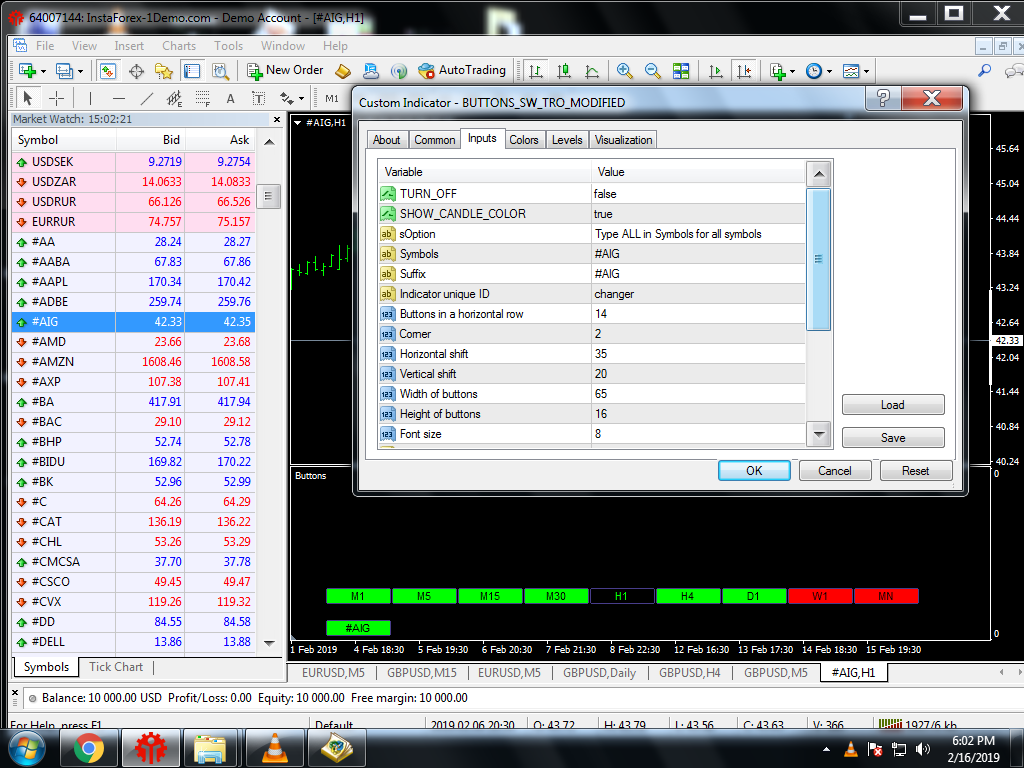Switch to candlestick chart display

pos(564,71)
